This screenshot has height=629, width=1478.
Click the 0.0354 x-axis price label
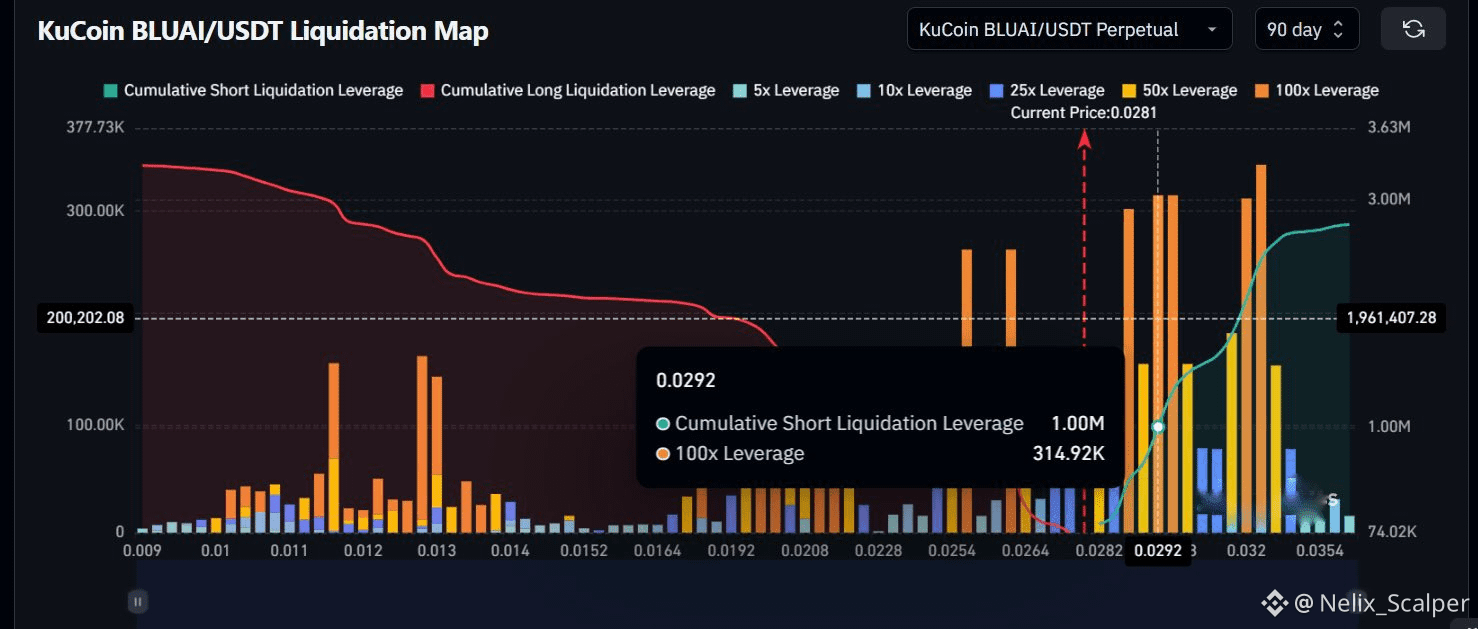(x=1322, y=551)
